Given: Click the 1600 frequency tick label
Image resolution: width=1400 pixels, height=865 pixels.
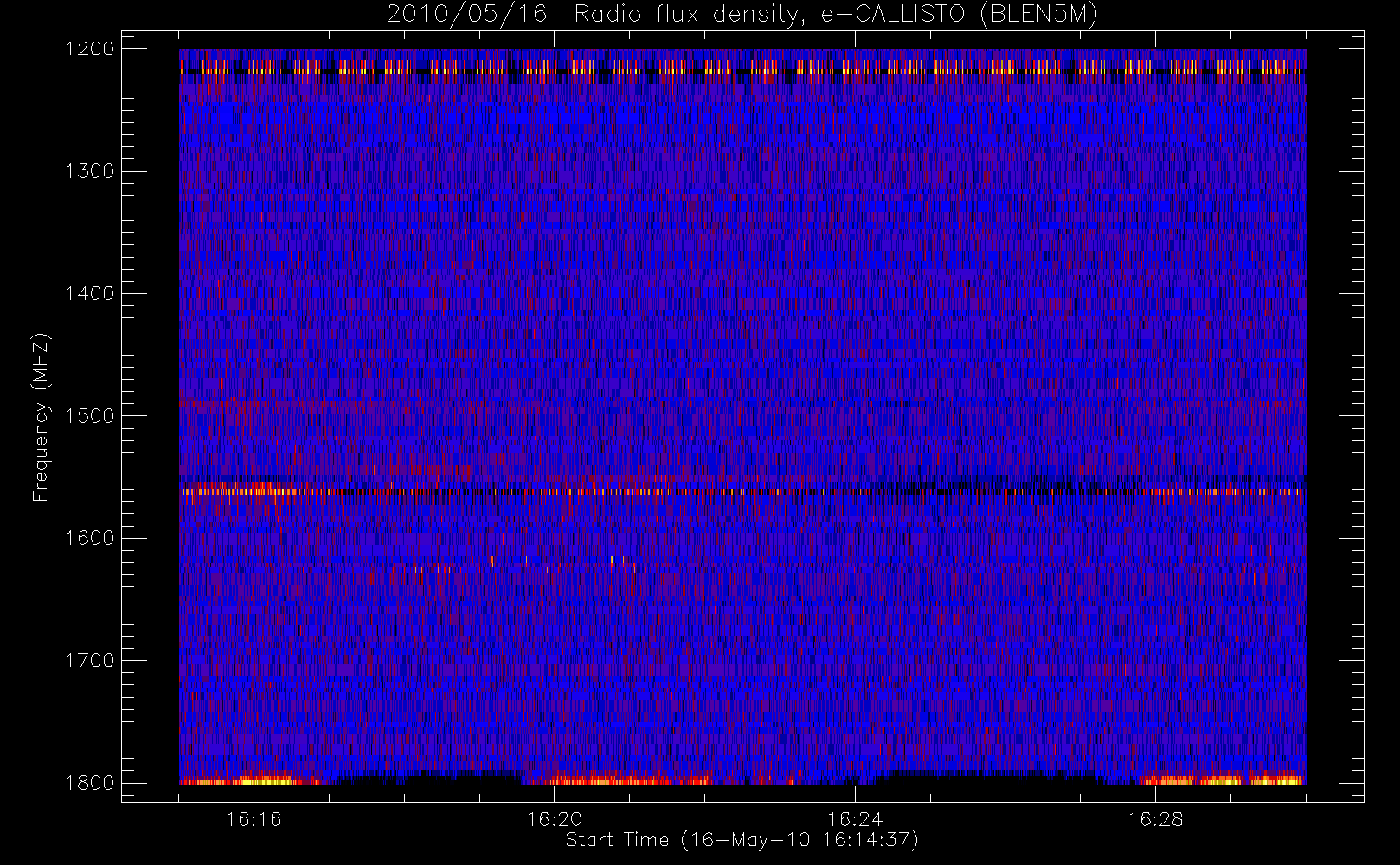Looking at the screenshot, I should (x=90, y=538).
